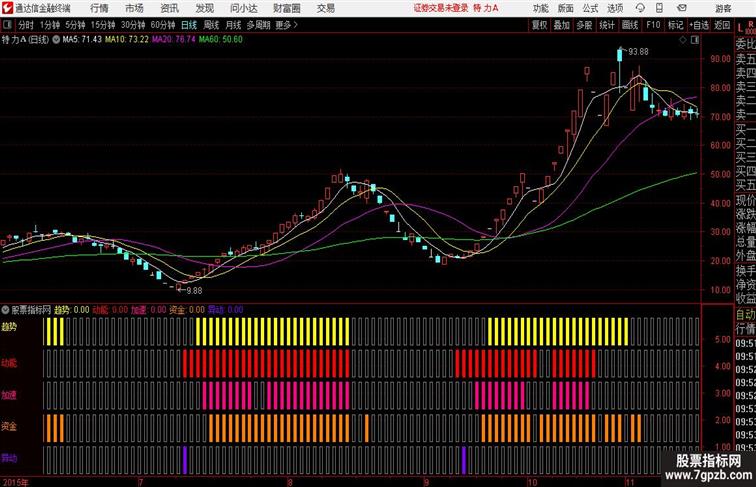This screenshot has height=487, width=756.
Task: Expand the 版面 dropdown menu
Action: 566,8
